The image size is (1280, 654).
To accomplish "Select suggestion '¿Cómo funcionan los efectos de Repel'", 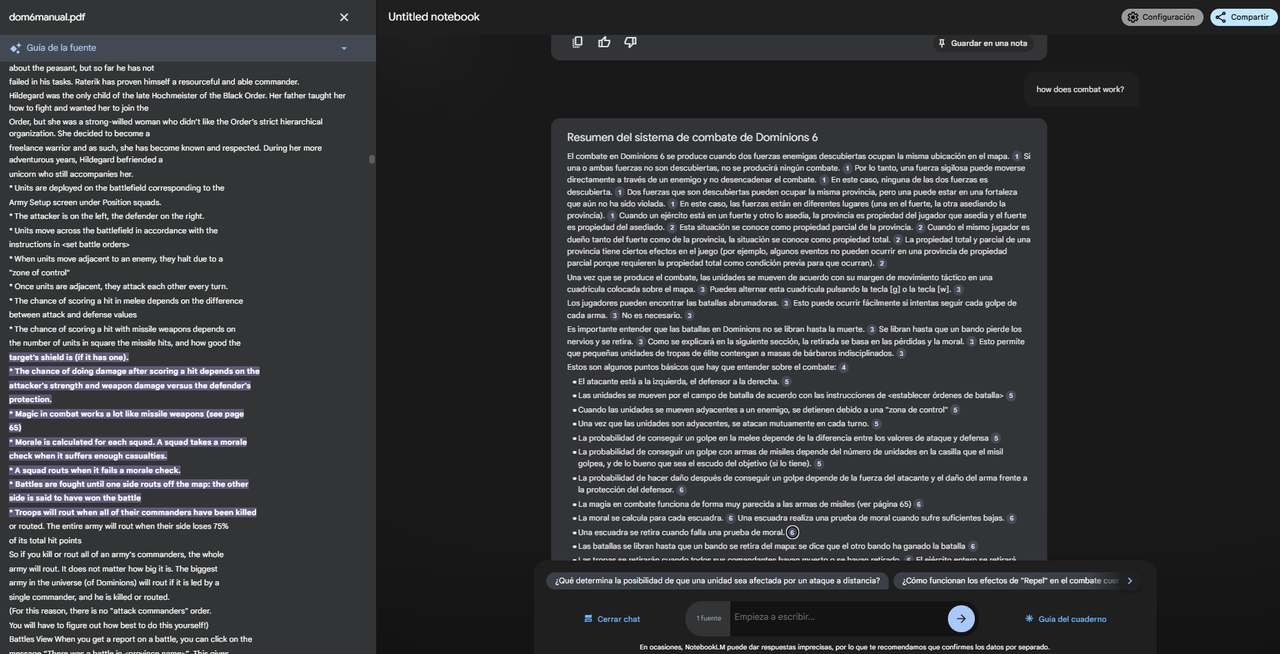I will 1006,580.
